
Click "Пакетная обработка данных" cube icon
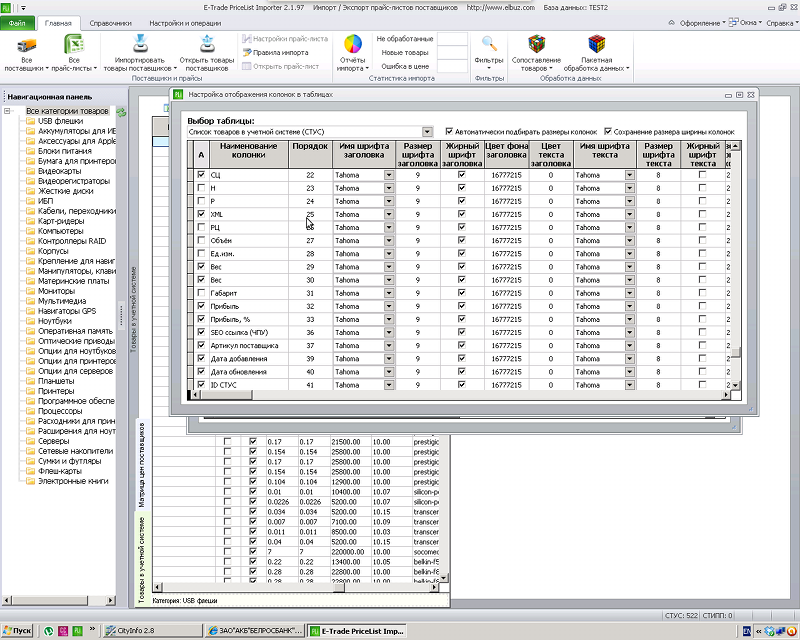(596, 44)
